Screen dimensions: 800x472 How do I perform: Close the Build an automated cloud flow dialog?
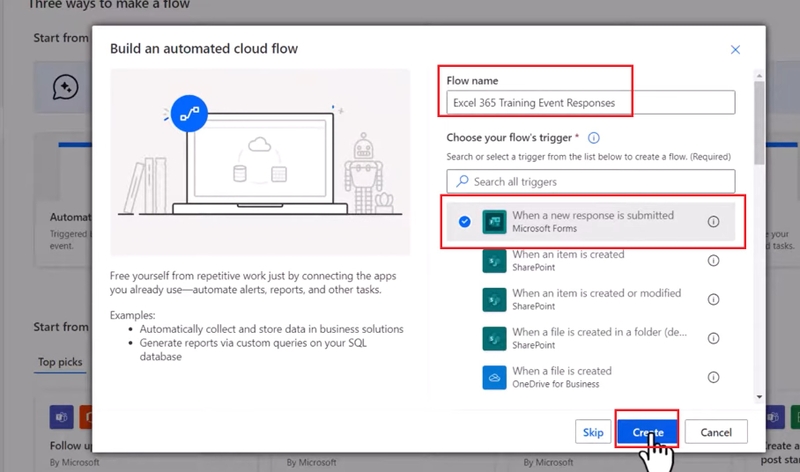[735, 49]
